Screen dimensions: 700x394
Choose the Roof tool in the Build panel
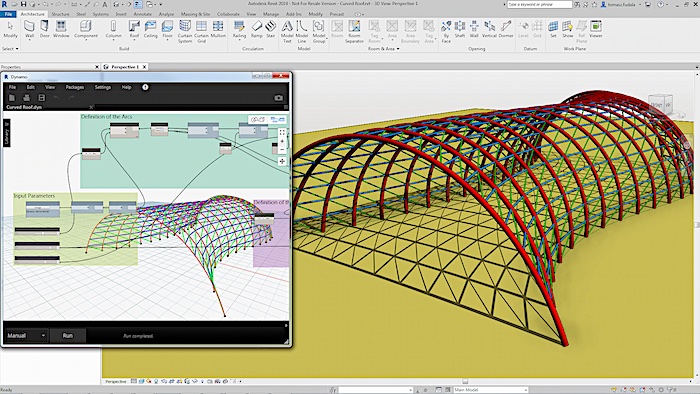(x=134, y=29)
